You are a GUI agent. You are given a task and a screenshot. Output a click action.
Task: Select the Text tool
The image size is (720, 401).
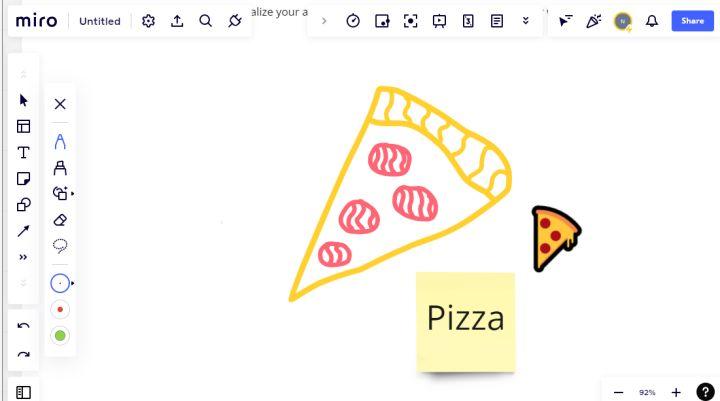pyautogui.click(x=23, y=152)
